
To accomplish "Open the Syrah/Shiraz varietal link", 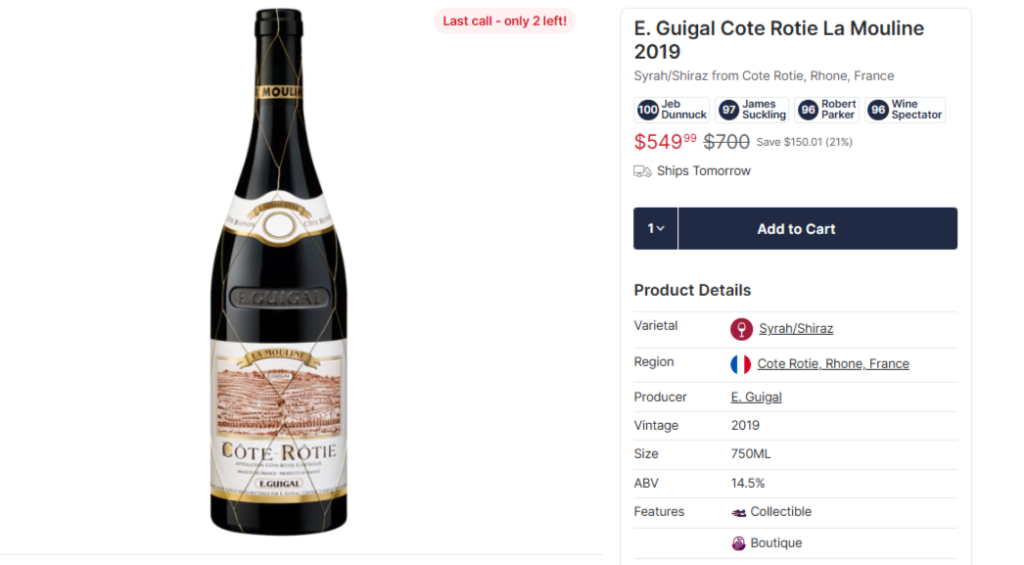I will [x=796, y=329].
